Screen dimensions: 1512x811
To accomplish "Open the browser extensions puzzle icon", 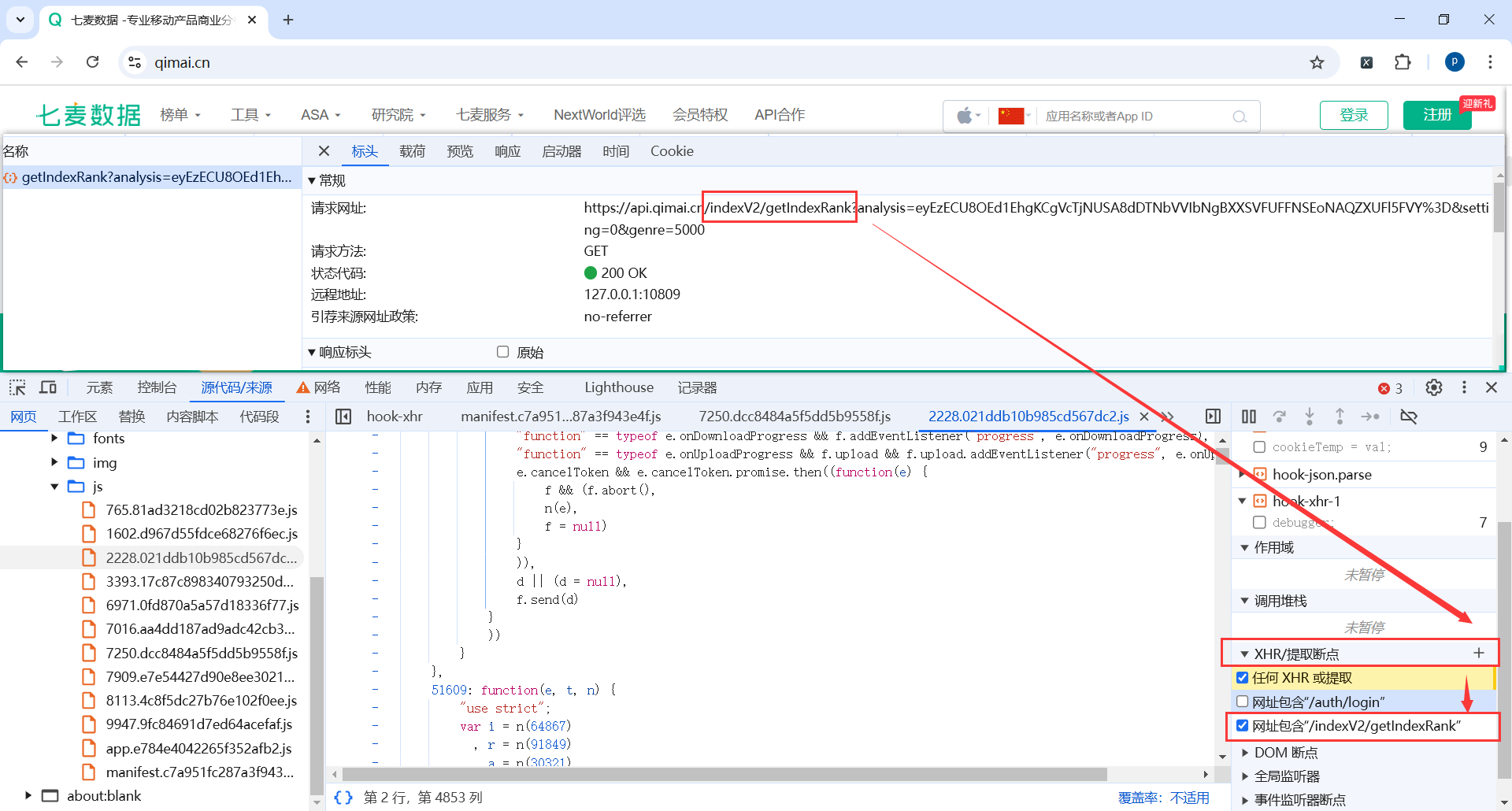I will [x=1403, y=62].
